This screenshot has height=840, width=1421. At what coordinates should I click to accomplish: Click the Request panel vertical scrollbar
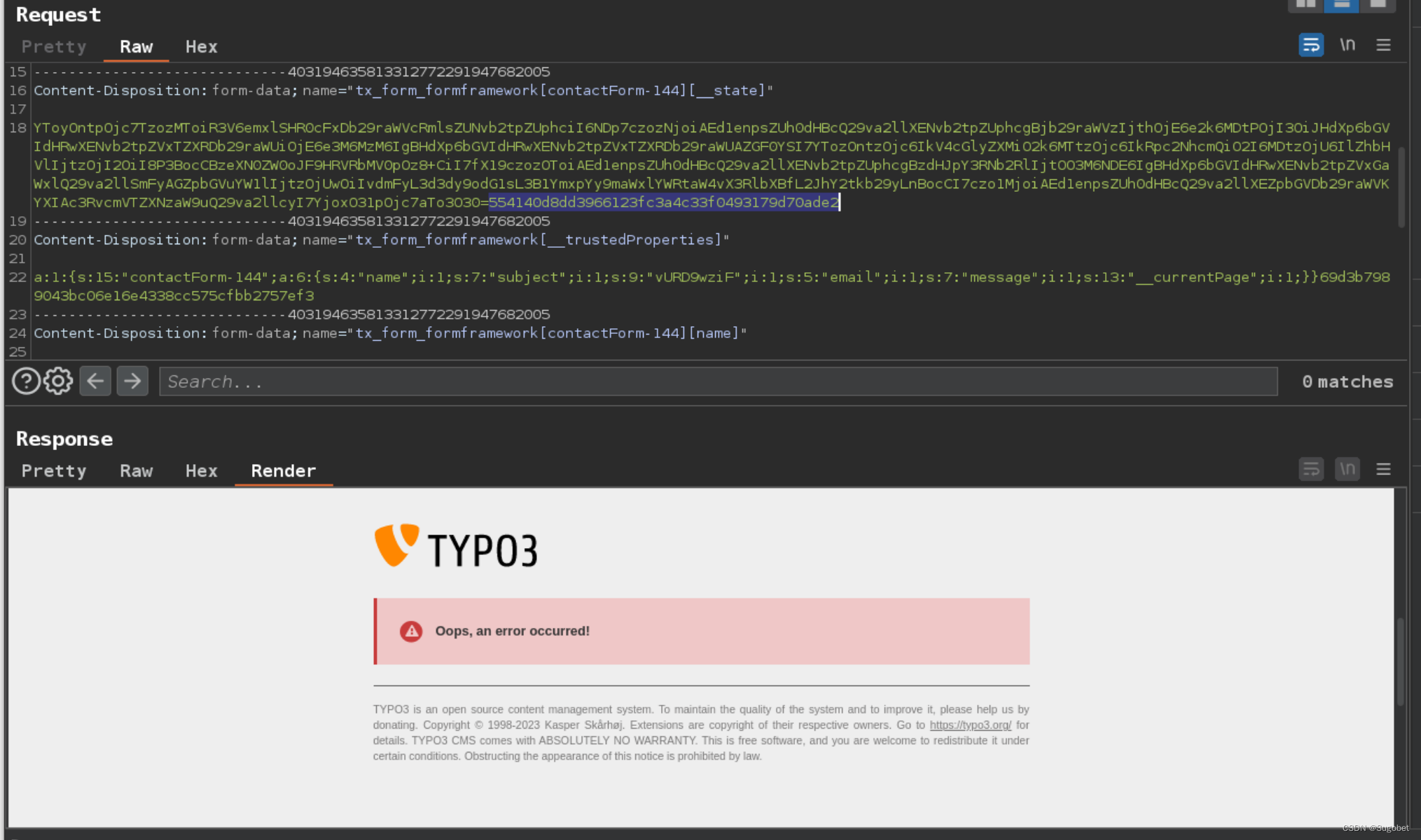click(1401, 187)
